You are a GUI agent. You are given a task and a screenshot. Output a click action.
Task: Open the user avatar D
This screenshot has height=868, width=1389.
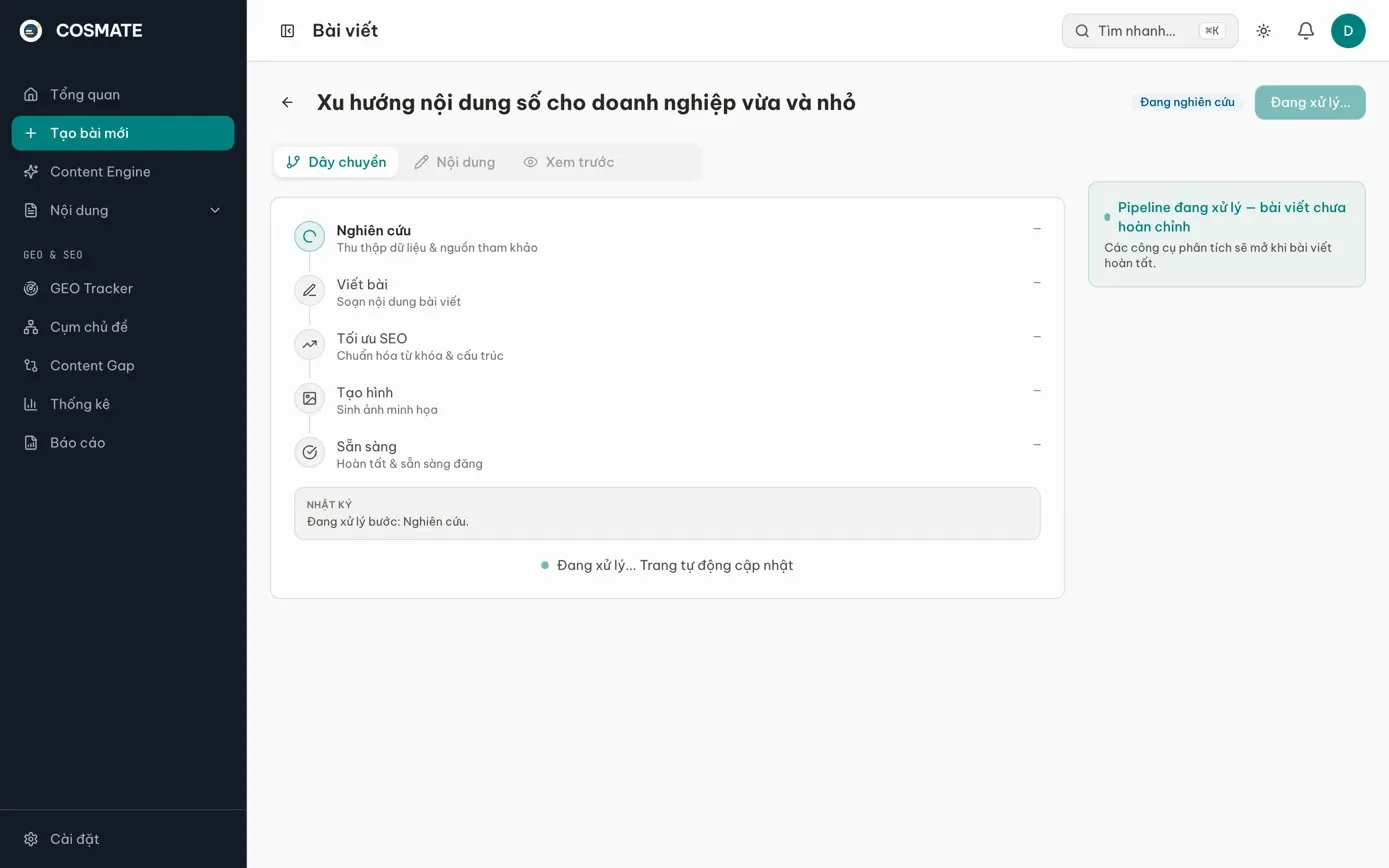(1348, 31)
